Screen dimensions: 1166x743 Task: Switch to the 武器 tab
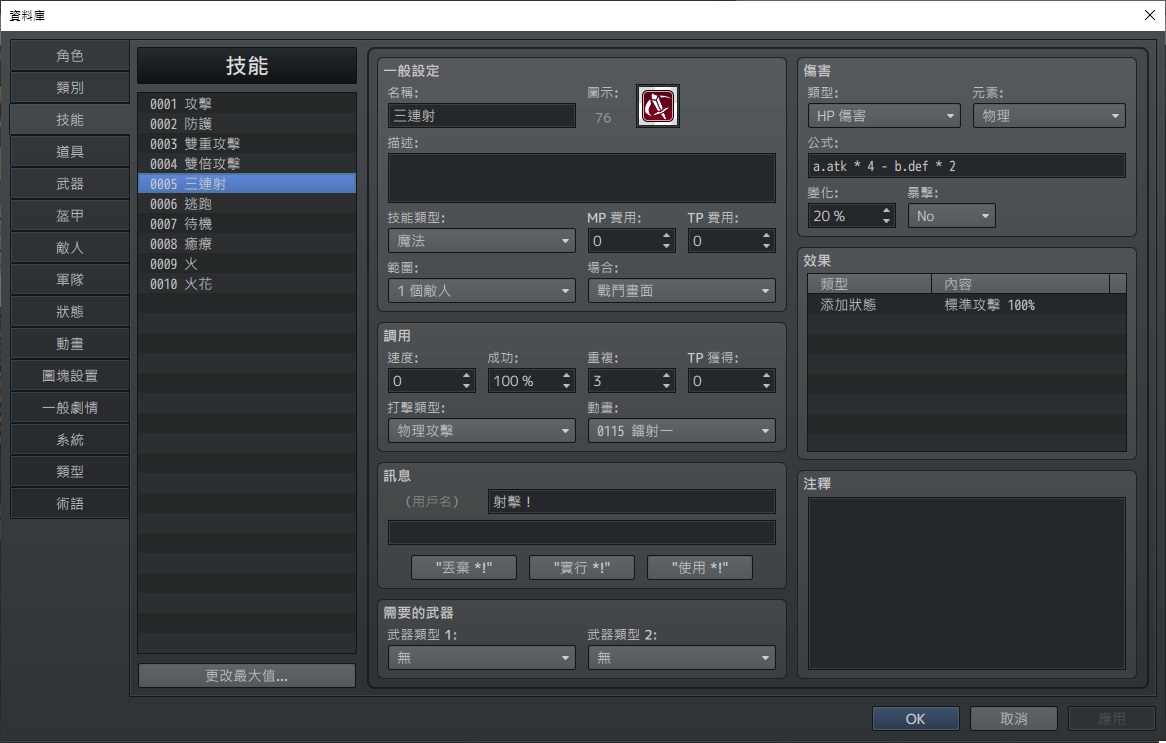tap(70, 184)
